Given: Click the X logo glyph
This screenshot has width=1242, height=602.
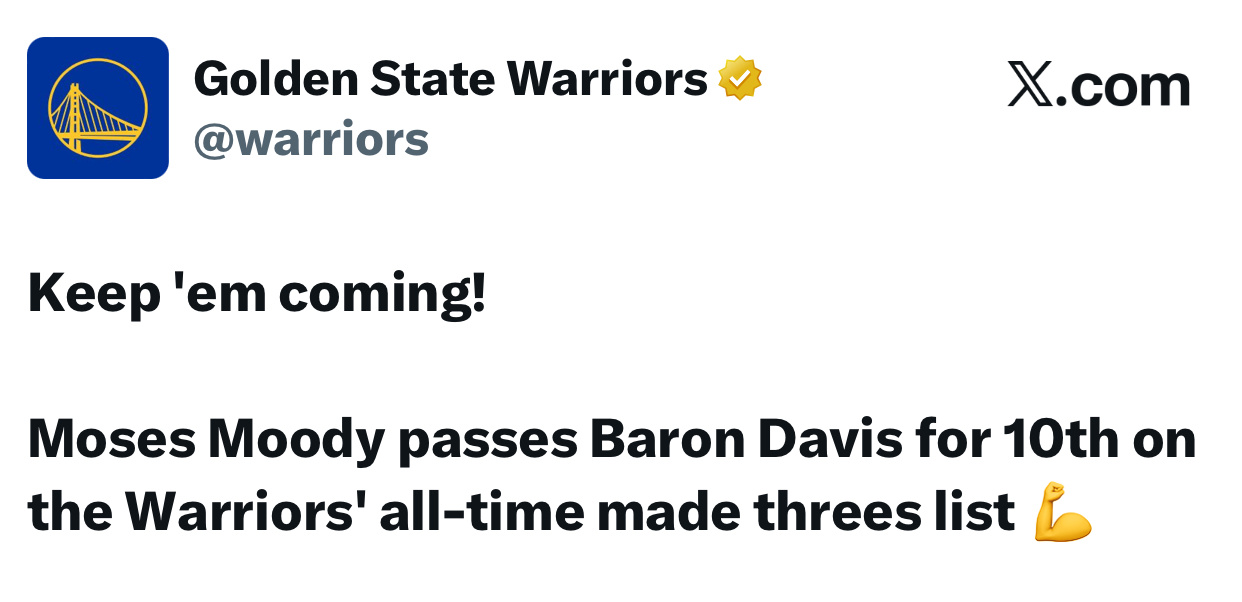Looking at the screenshot, I should point(1027,86).
